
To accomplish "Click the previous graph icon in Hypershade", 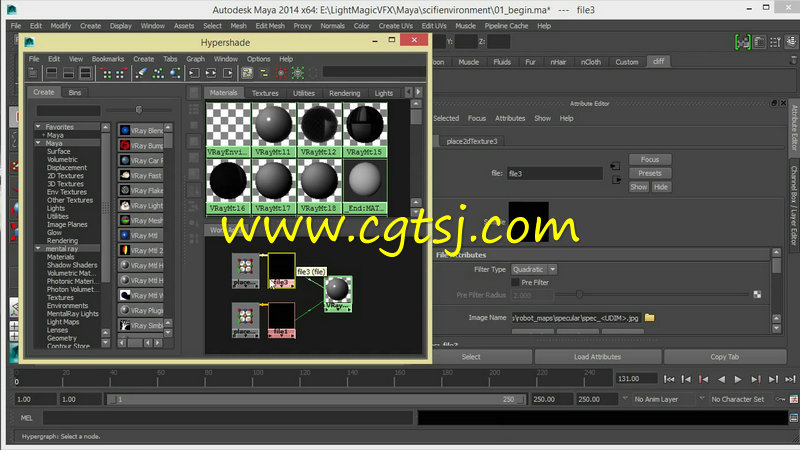I will tap(107, 73).
